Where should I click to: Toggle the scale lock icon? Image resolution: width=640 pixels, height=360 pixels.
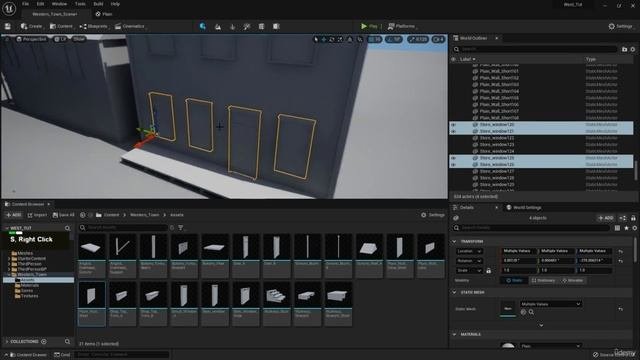pyautogui.click(x=488, y=270)
